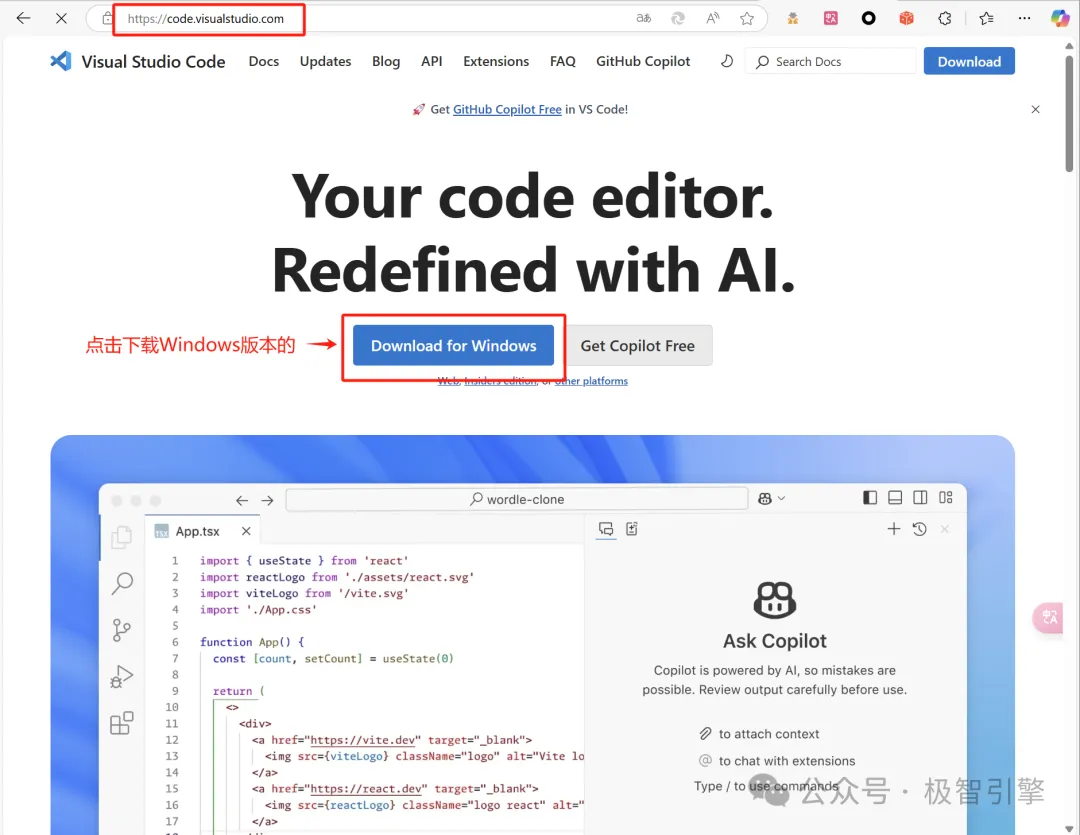Open the Source Control icon in the editor sidebar
Viewport: 1080px width, 835px height.
[122, 630]
